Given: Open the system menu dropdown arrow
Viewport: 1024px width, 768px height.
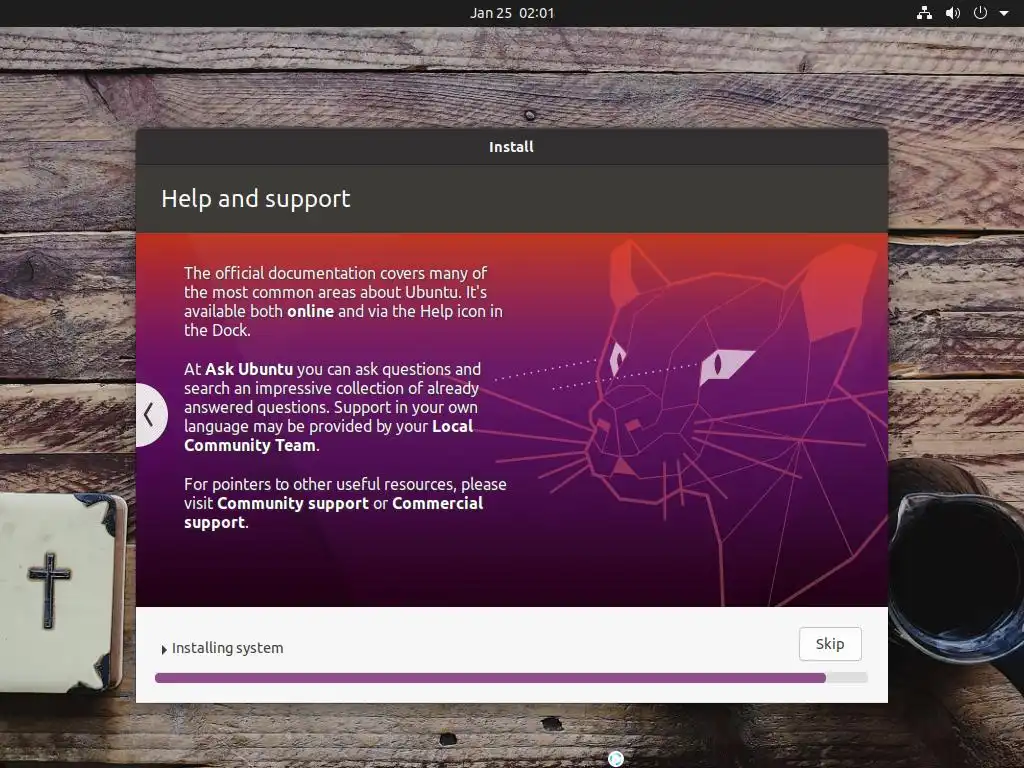Looking at the screenshot, I should tap(1004, 13).
